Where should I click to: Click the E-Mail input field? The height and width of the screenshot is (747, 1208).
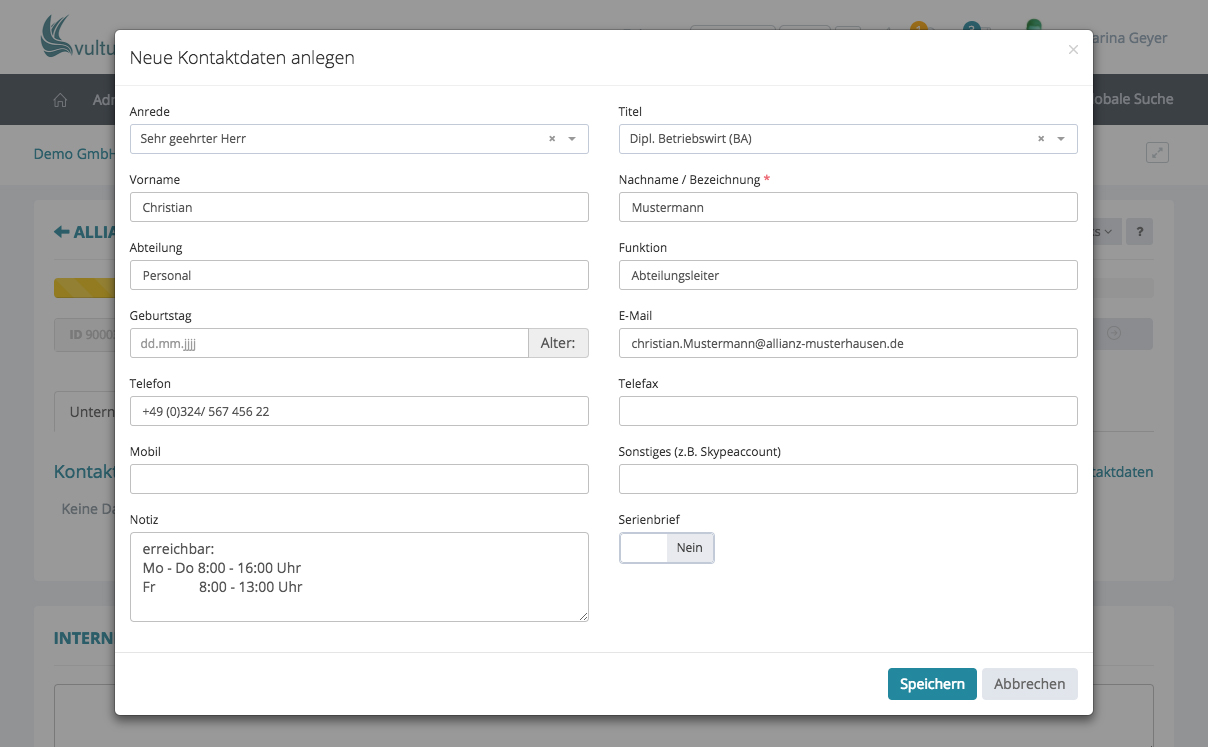tap(848, 343)
